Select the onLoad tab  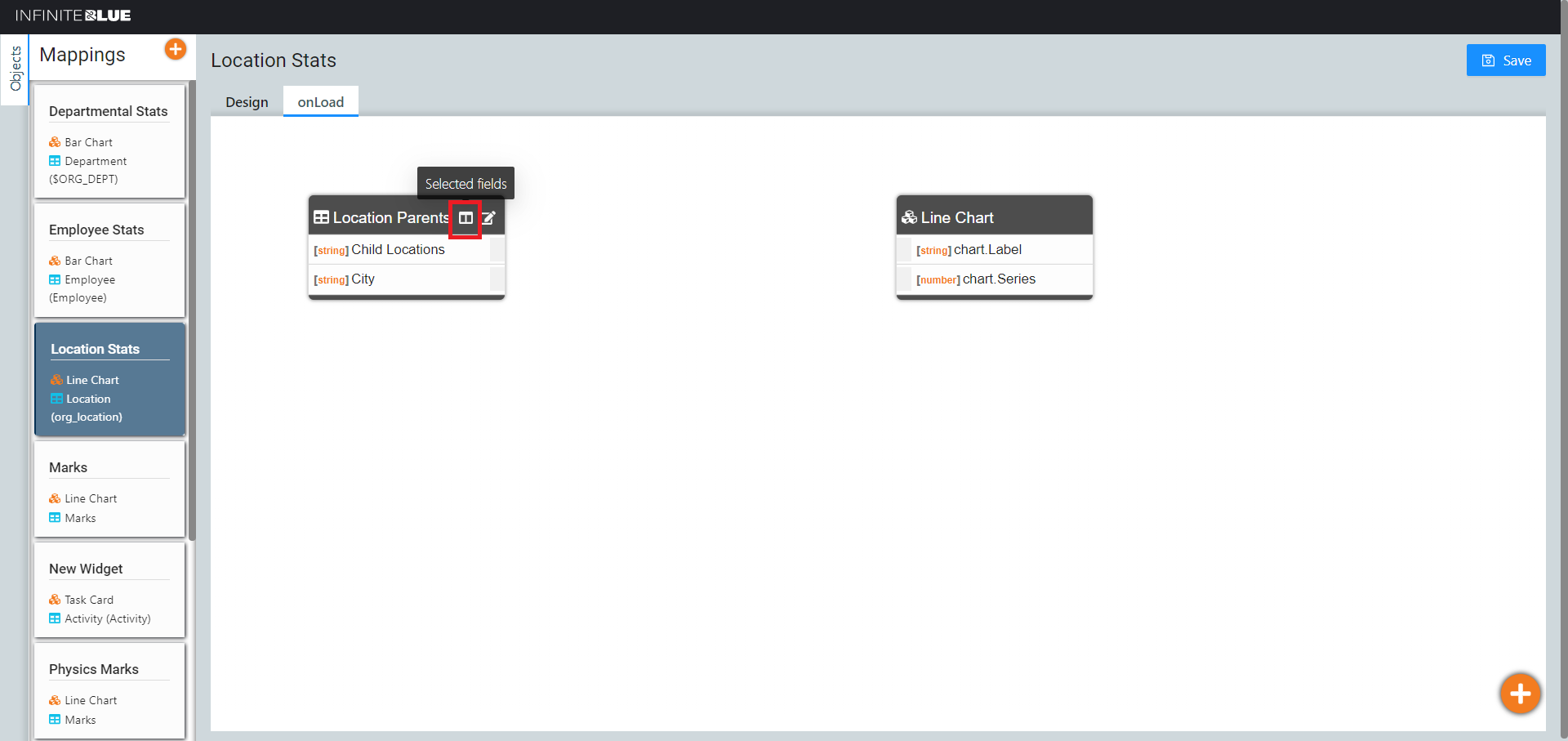click(321, 102)
